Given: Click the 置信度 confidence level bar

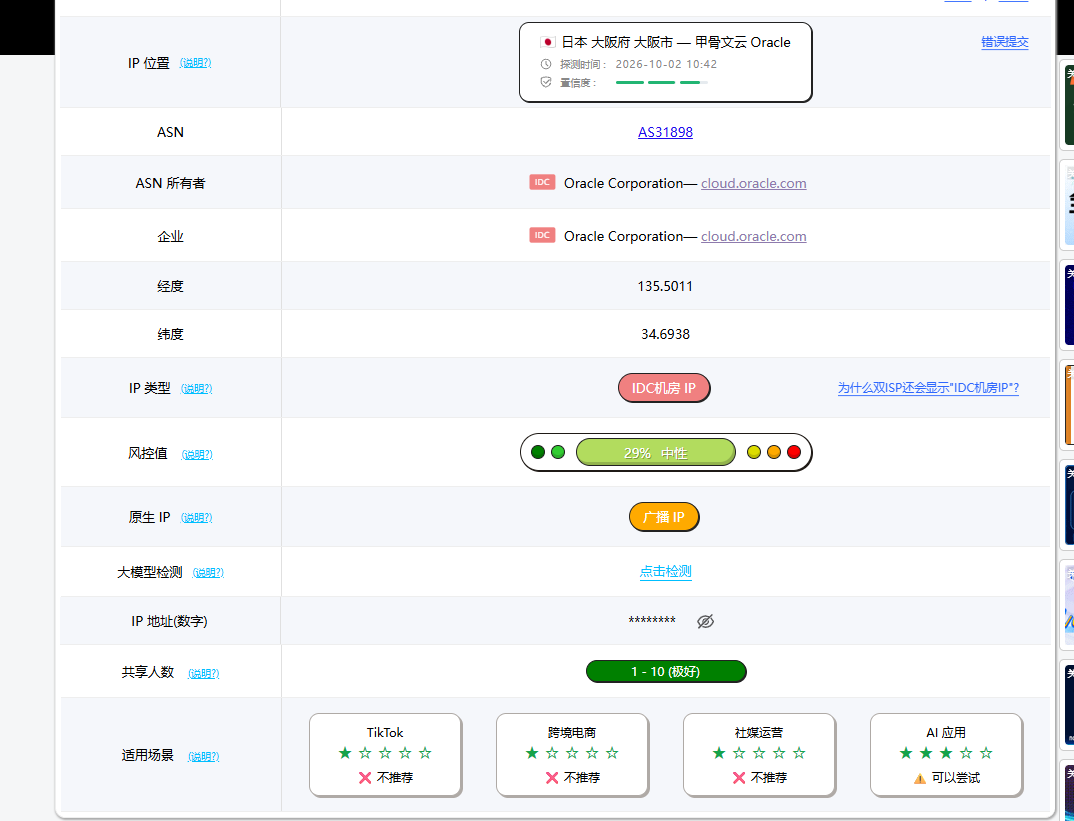Looking at the screenshot, I should pos(662,82).
